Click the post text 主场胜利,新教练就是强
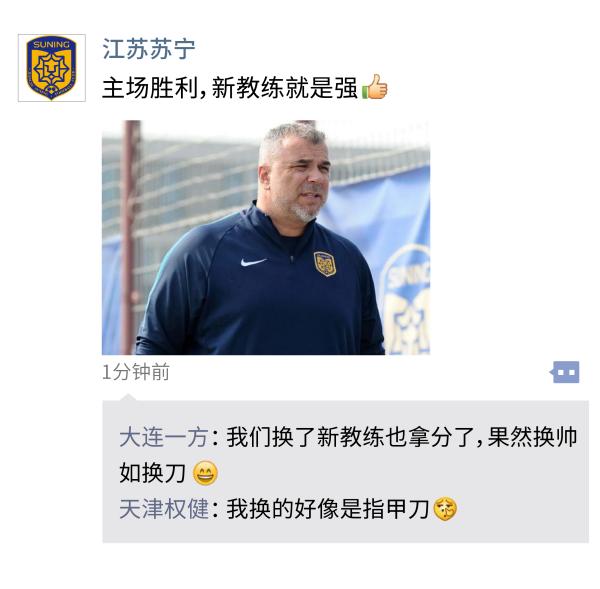The width and height of the screenshot is (600, 589). (230, 88)
